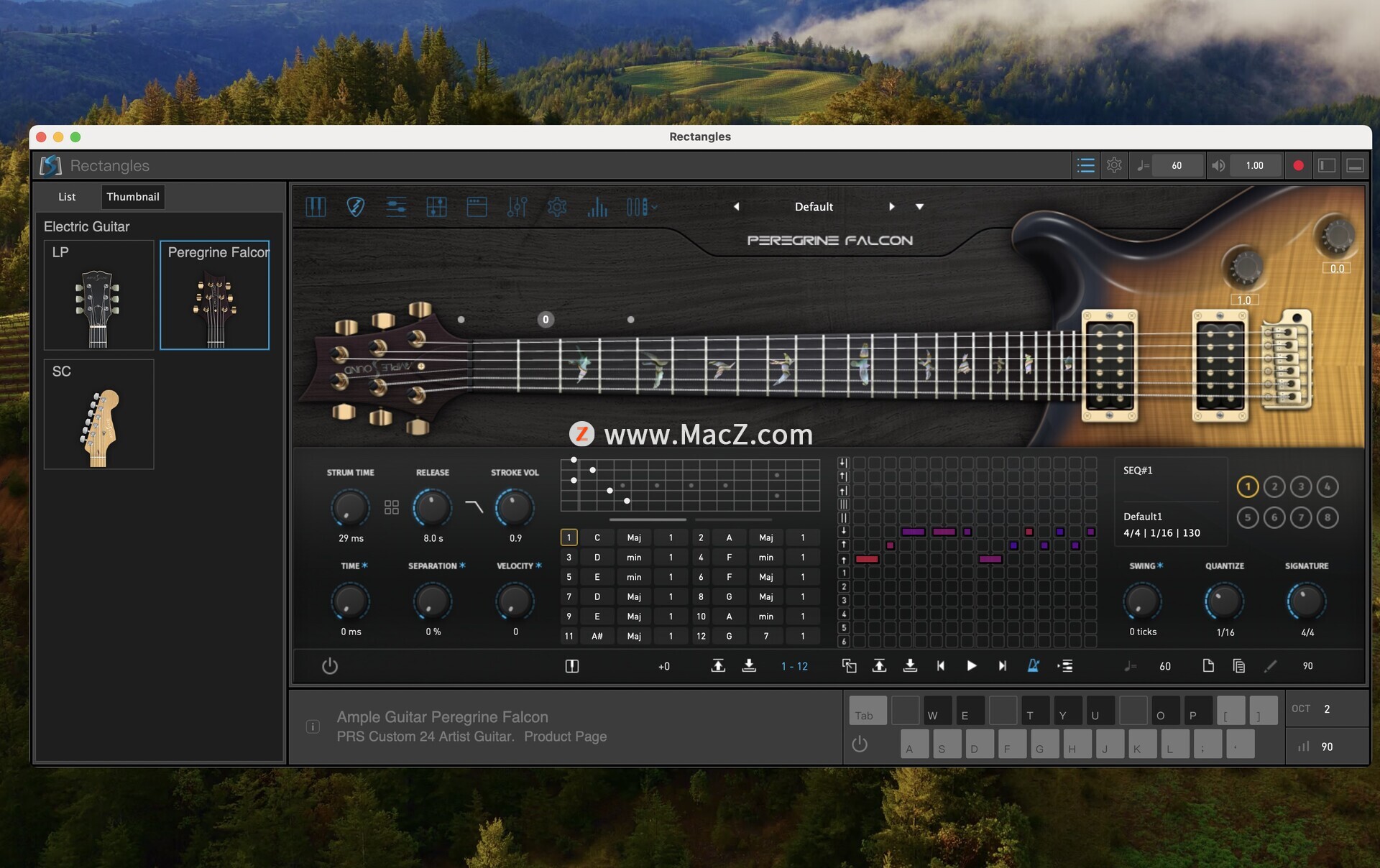Click the Tab key on virtual keyboard

click(x=868, y=711)
